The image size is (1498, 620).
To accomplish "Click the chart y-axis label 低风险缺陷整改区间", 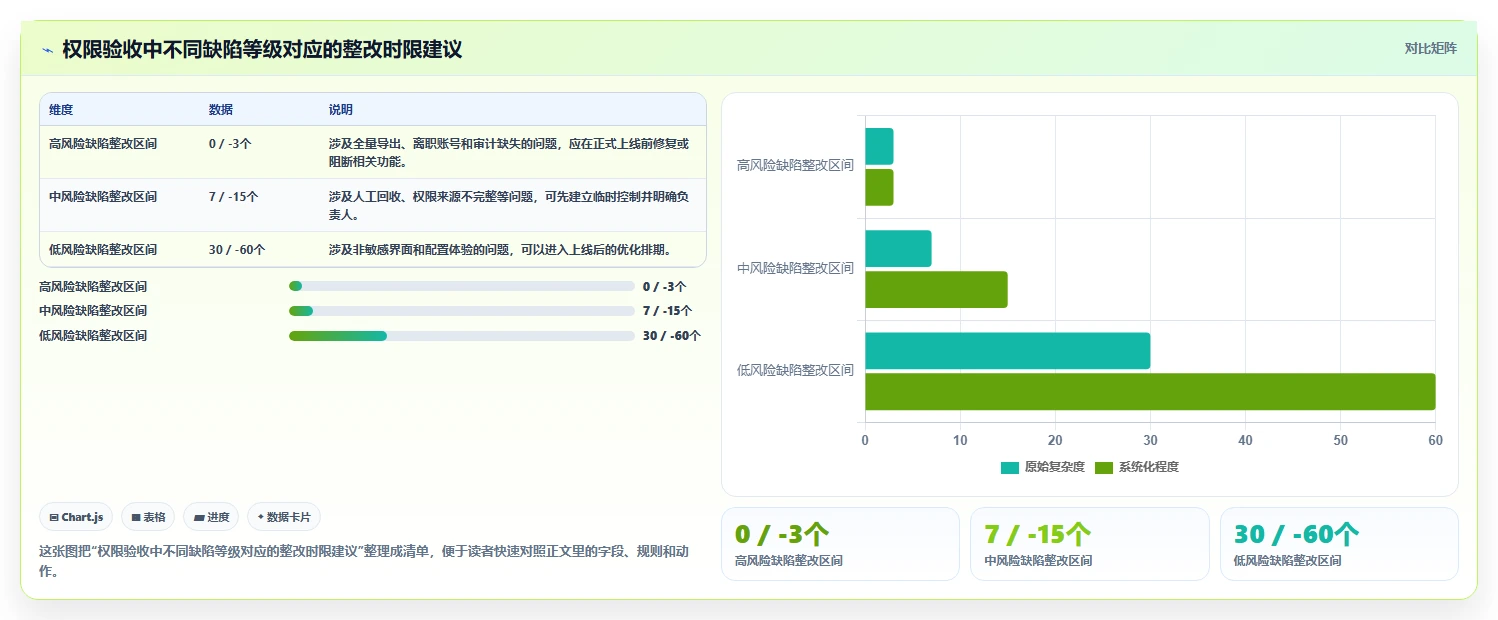I will click(795, 370).
